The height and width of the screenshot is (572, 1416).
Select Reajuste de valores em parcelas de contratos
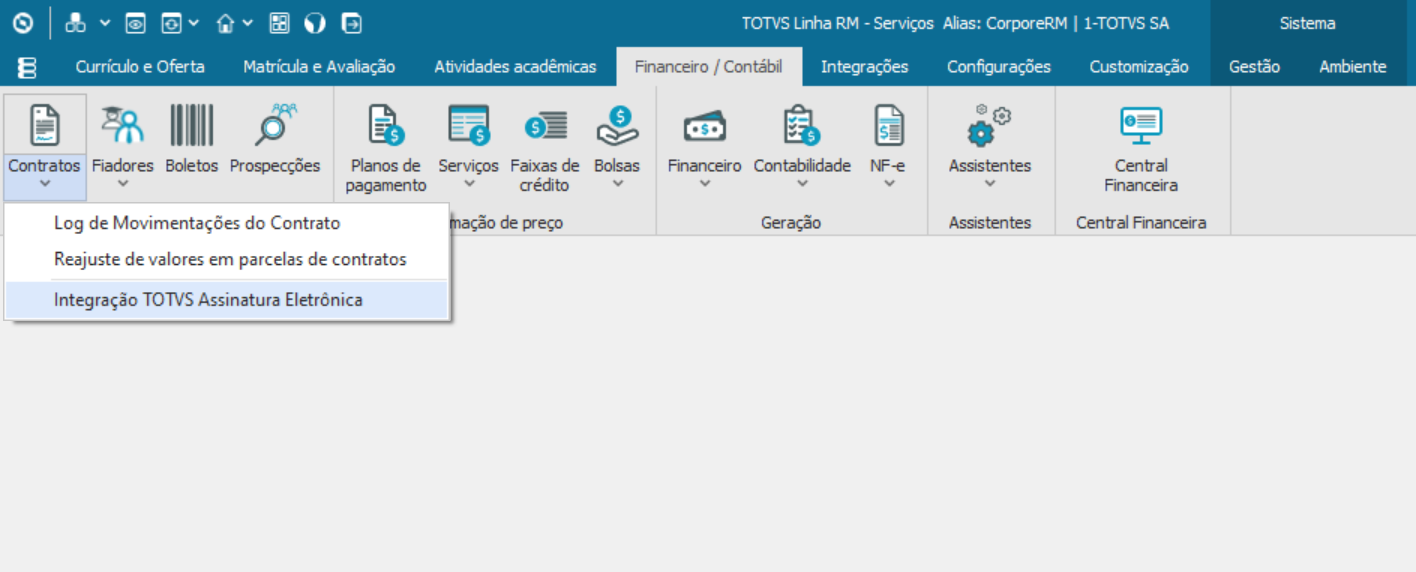227,259
